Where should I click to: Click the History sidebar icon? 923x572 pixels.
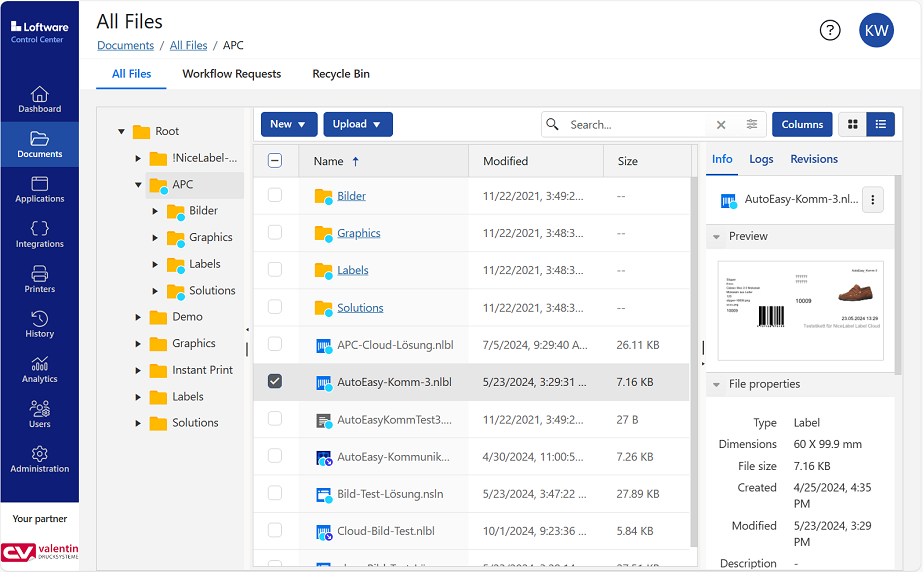pyautogui.click(x=39, y=324)
